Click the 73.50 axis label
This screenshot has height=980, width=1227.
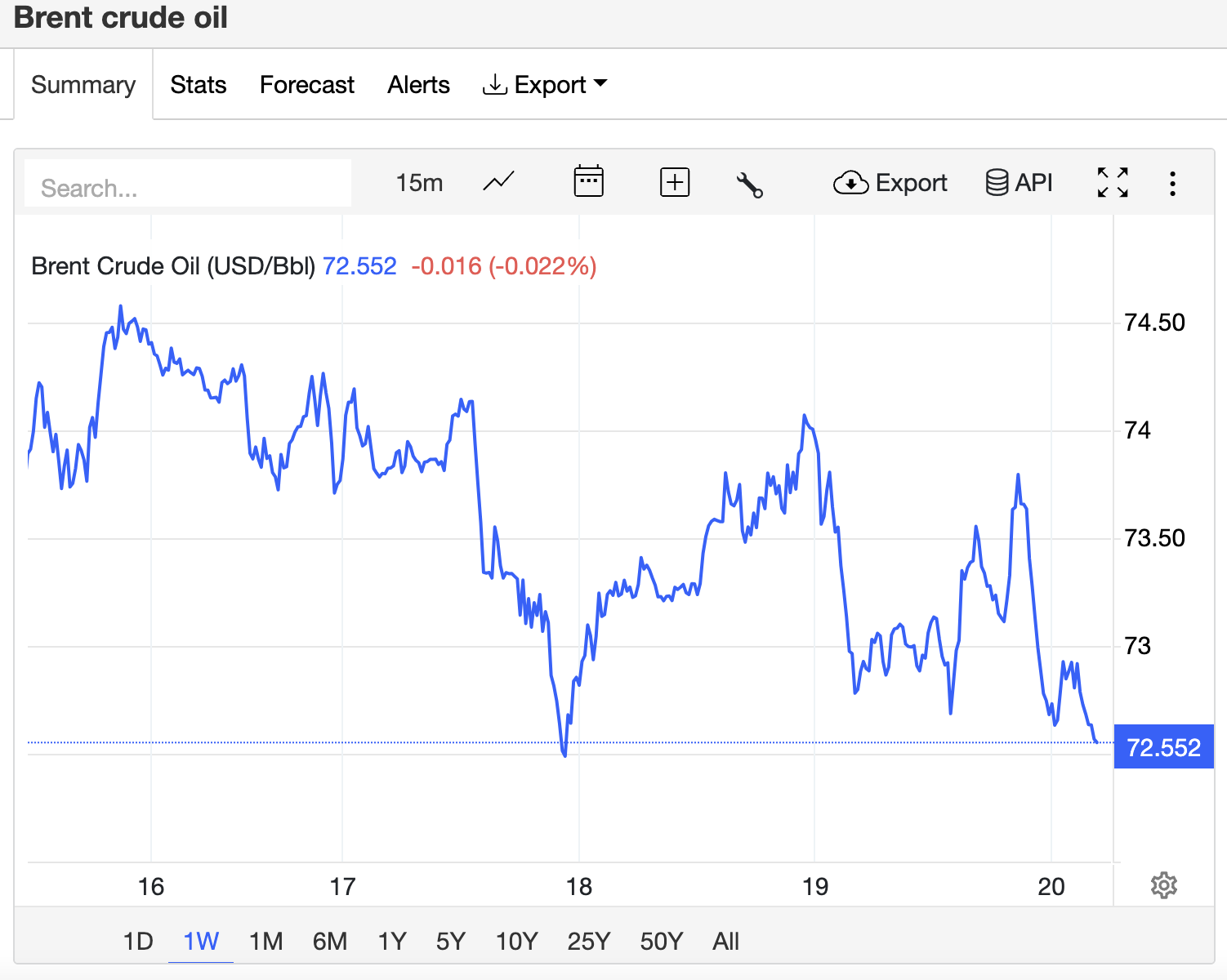[x=1154, y=538]
